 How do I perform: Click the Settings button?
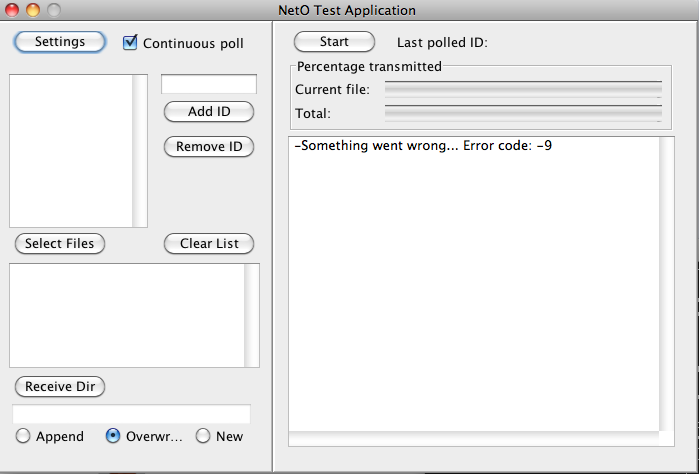pyautogui.click(x=60, y=42)
